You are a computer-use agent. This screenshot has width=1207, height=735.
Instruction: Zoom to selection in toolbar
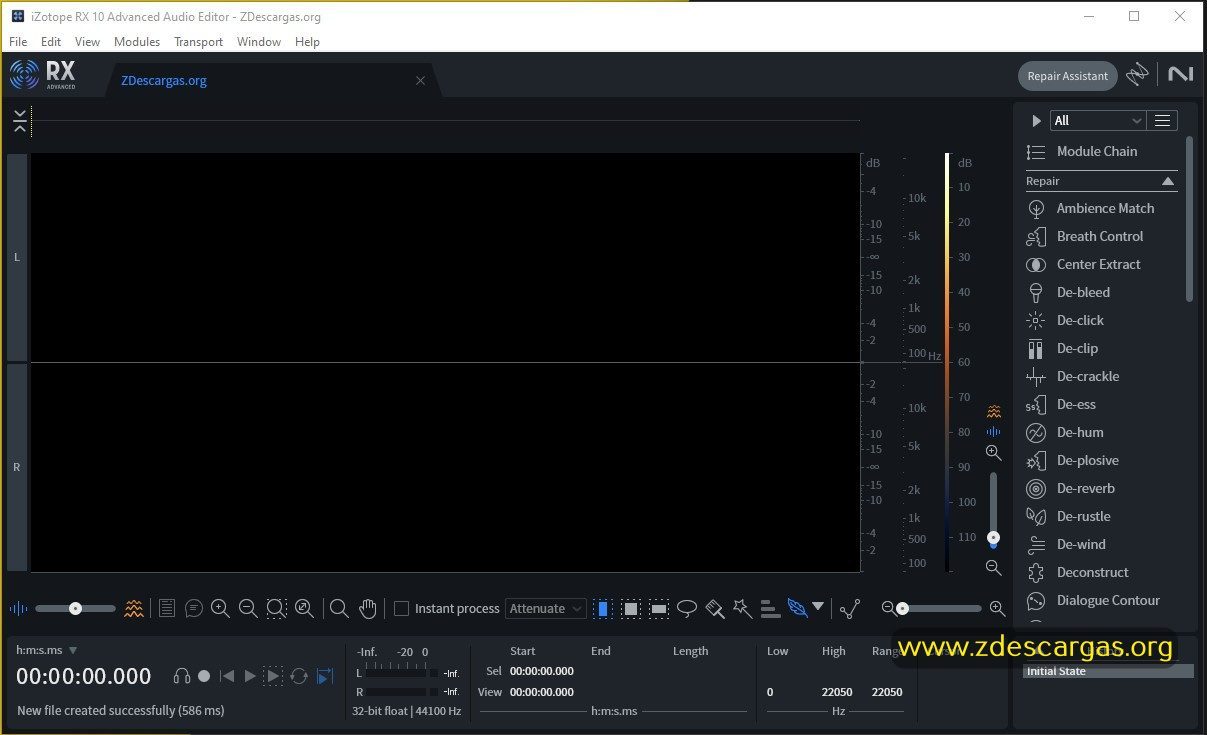[277, 608]
